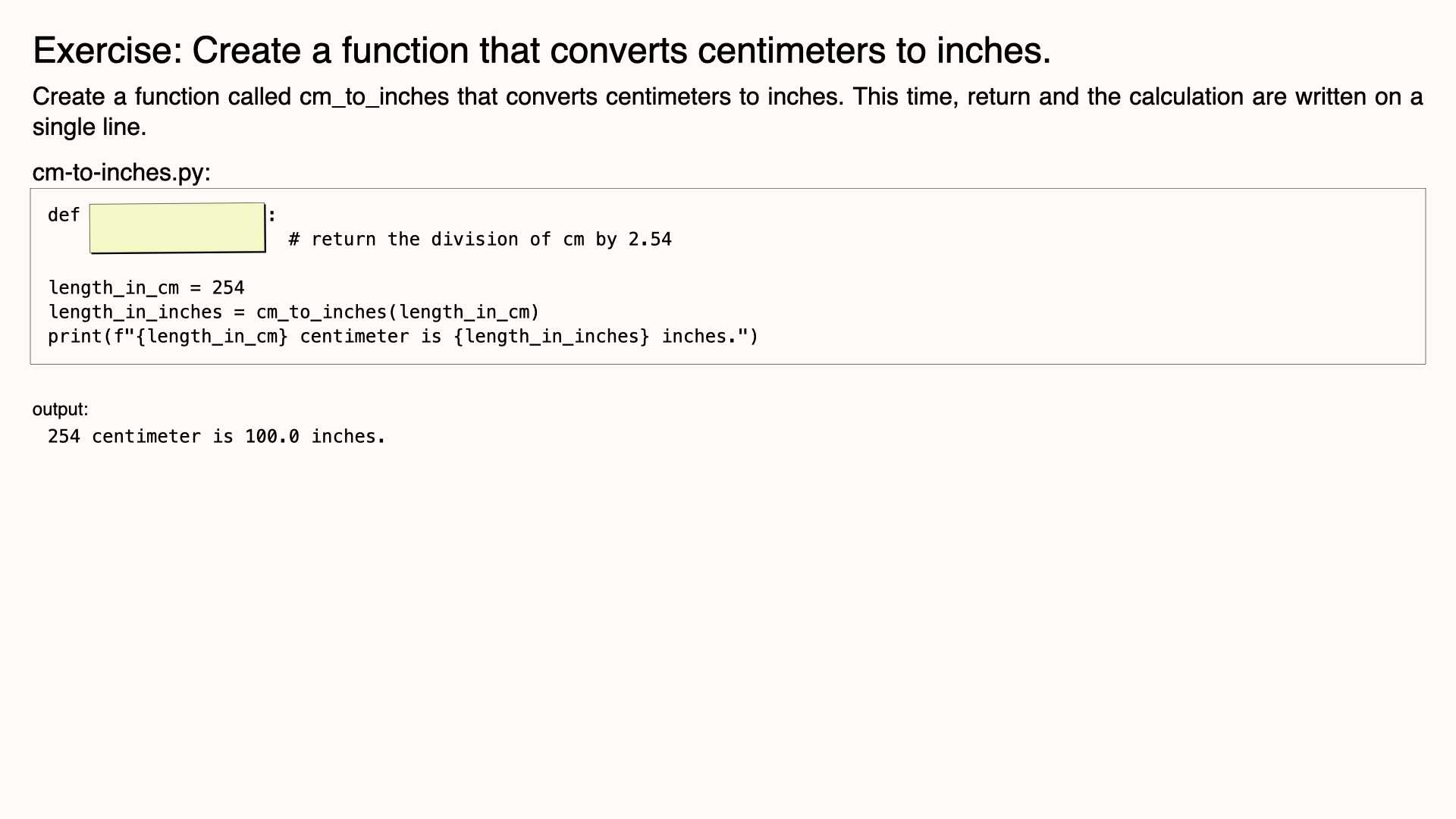1456x819 pixels.
Task: Click '{length_in_inches}' inside the print string
Action: pos(551,337)
